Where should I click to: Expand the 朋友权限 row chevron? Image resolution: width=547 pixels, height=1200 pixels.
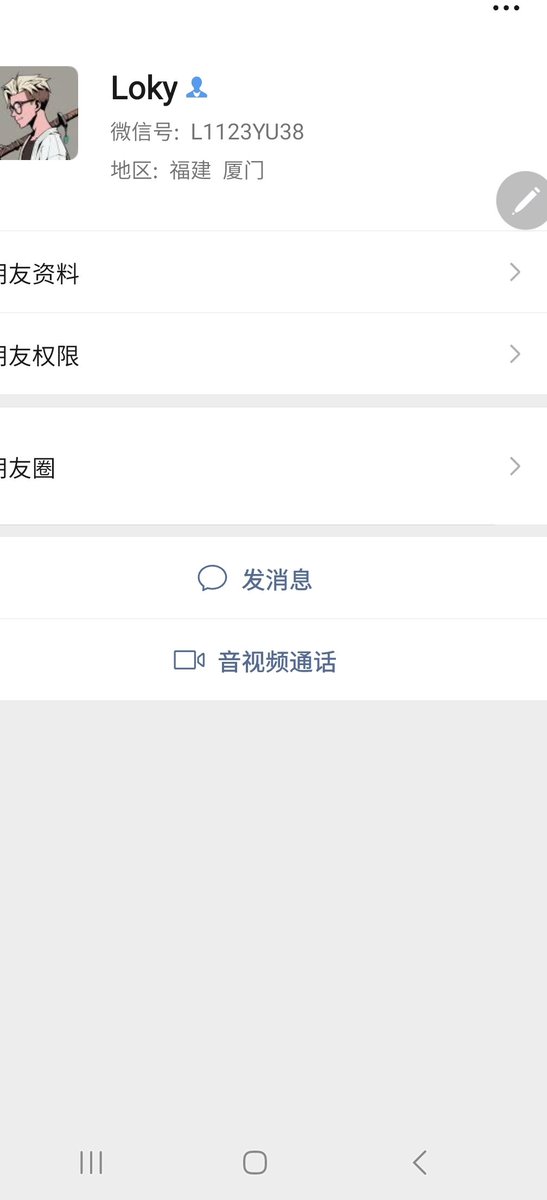515,354
